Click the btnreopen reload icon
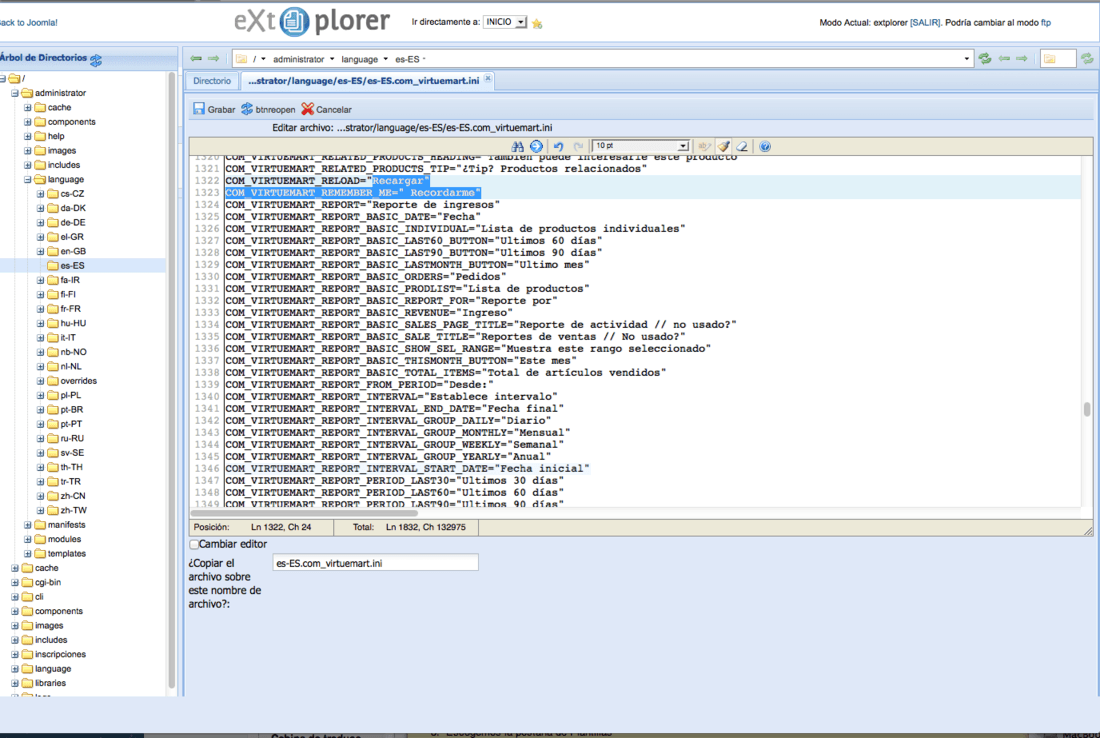The width and height of the screenshot is (1100, 738). [x=247, y=109]
